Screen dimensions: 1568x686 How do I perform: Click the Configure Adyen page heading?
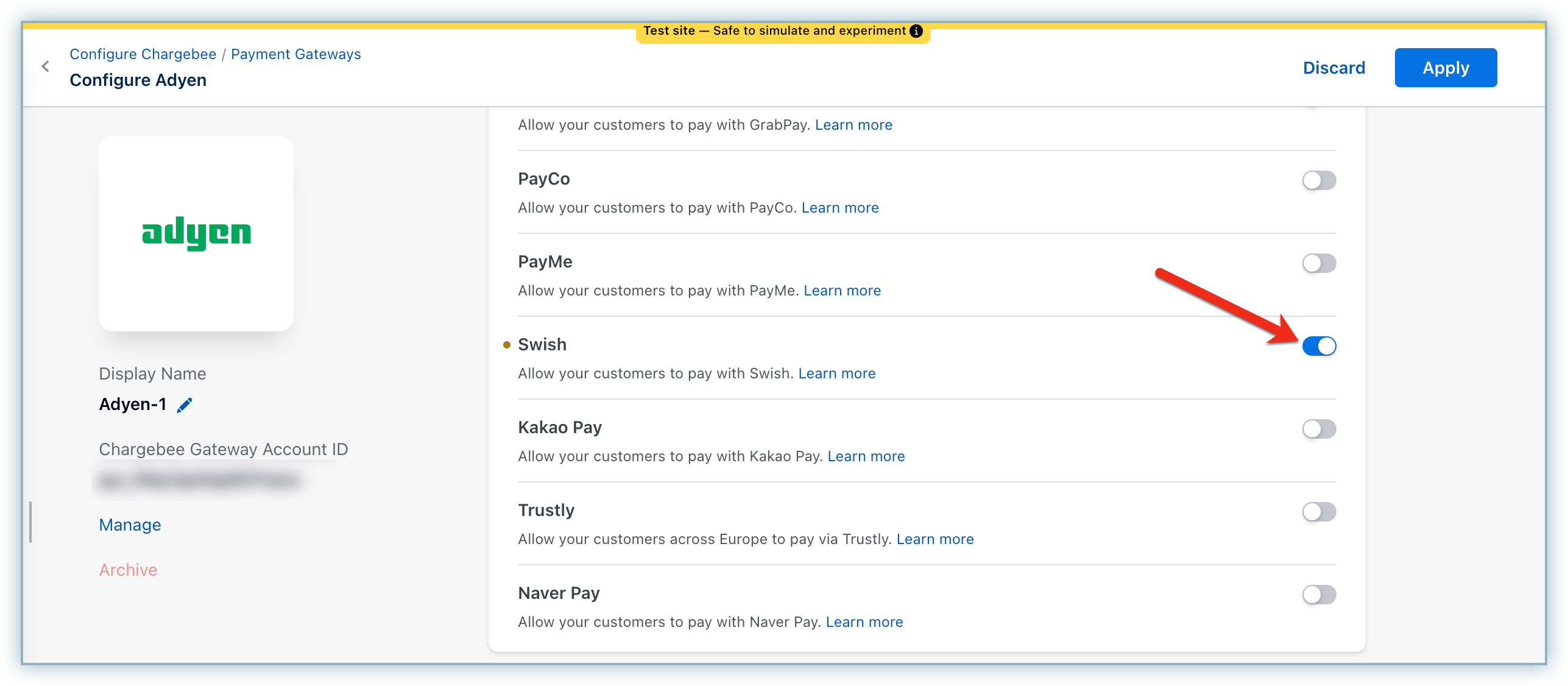[x=138, y=80]
